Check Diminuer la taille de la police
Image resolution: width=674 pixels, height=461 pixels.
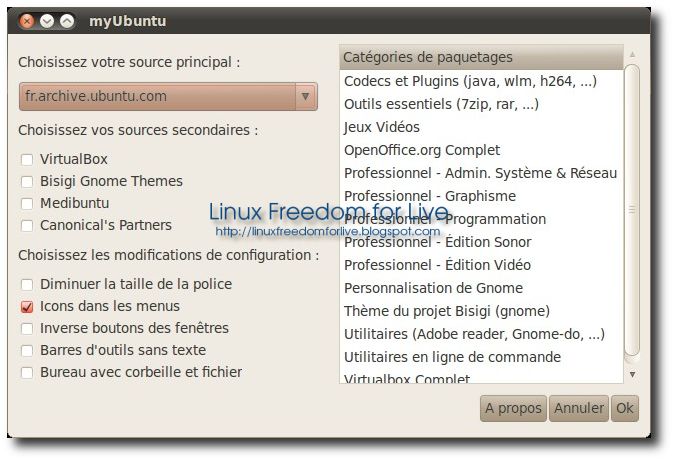tap(27, 284)
